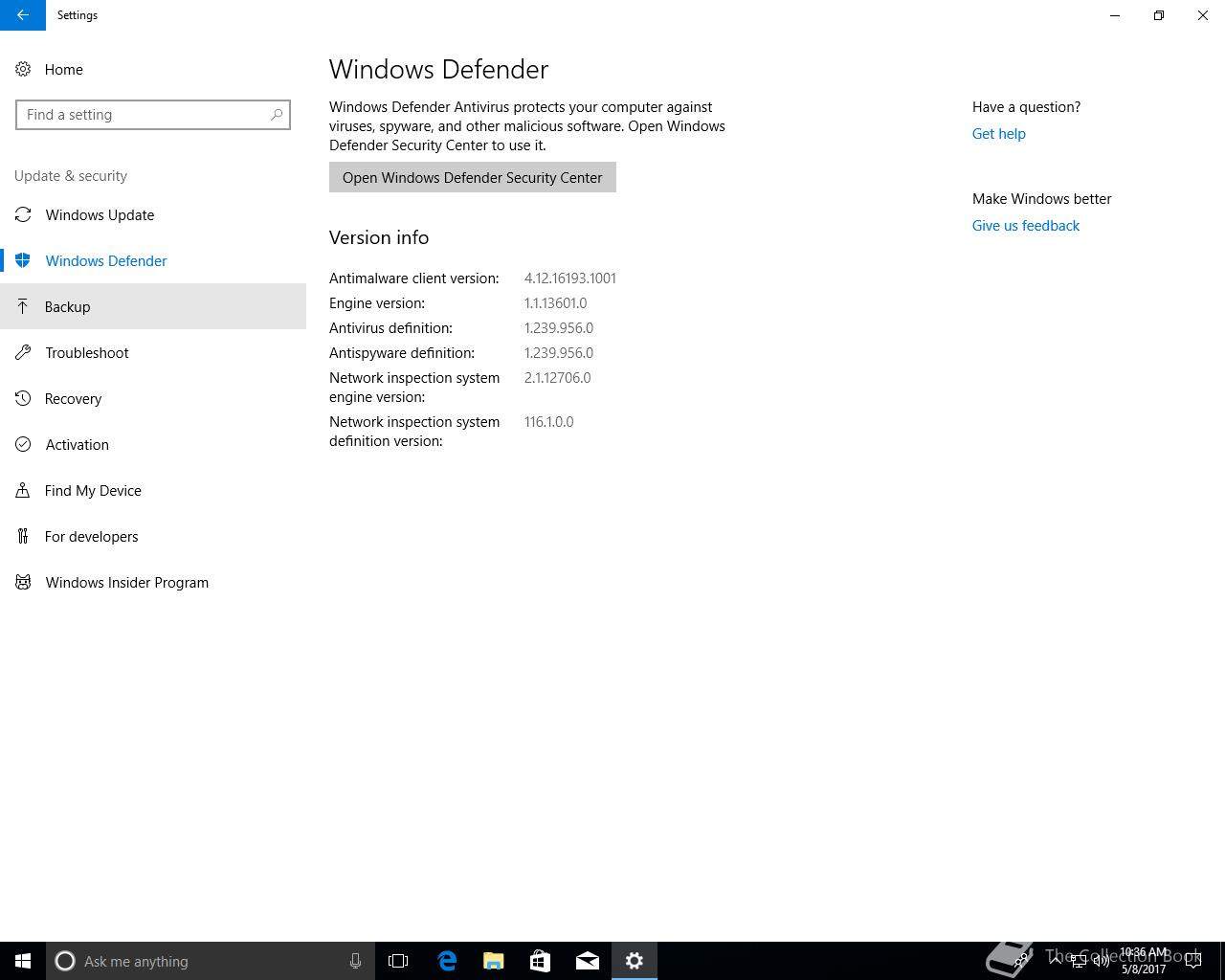The width and height of the screenshot is (1225, 980).
Task: Minimize the Settings window
Action: click(1115, 15)
